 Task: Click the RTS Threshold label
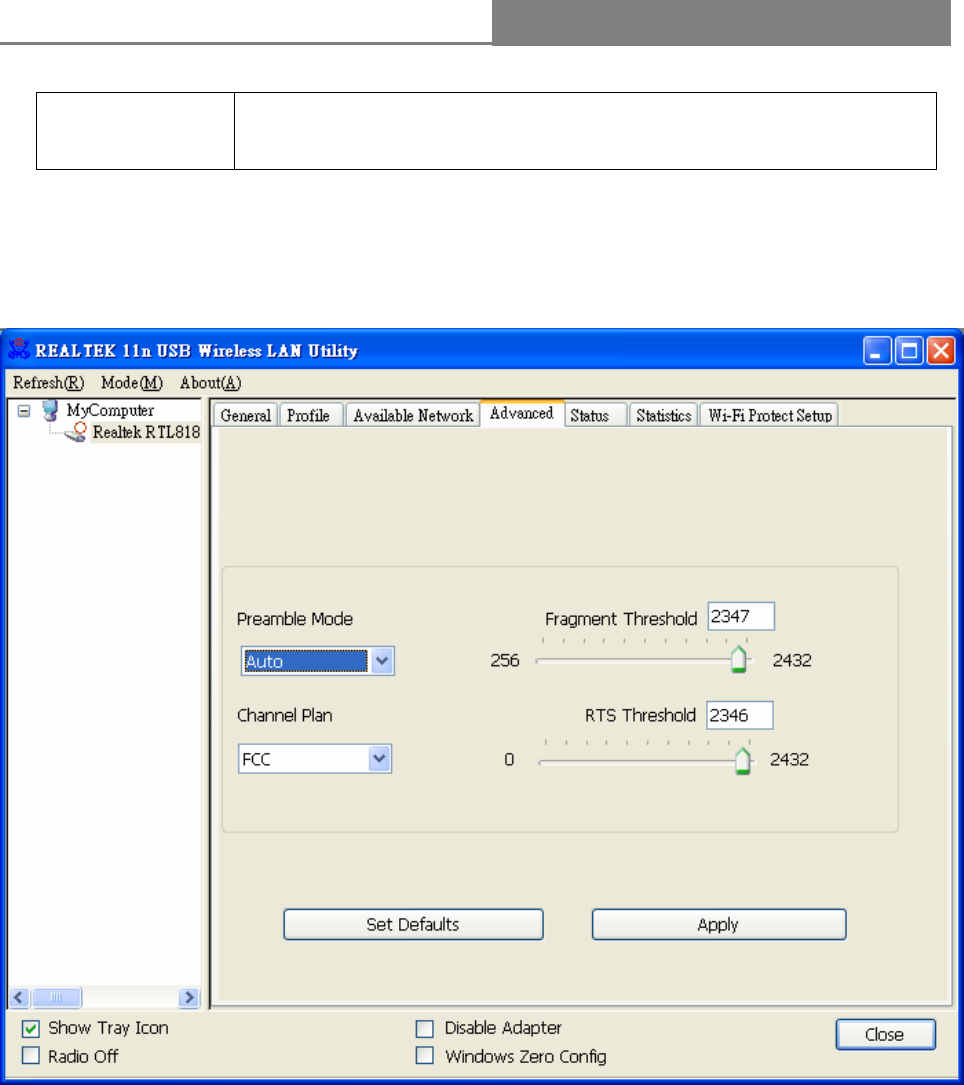point(640,715)
